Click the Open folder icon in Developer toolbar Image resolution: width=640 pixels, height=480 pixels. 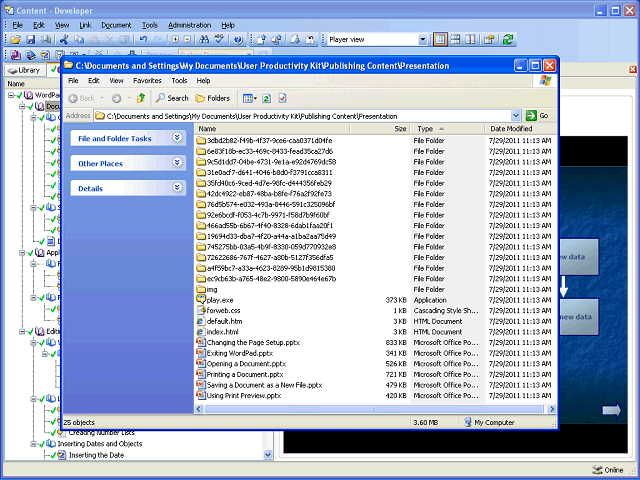(16, 40)
